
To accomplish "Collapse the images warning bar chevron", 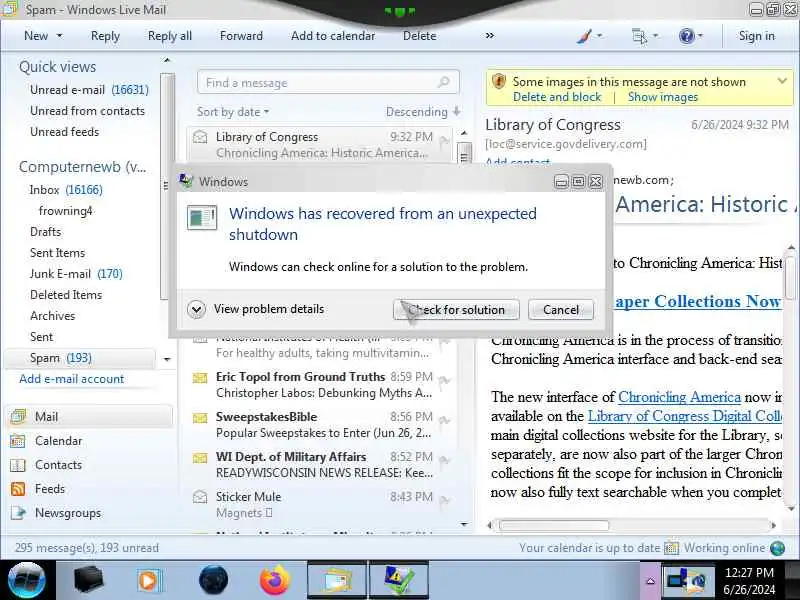I will pos(782,81).
